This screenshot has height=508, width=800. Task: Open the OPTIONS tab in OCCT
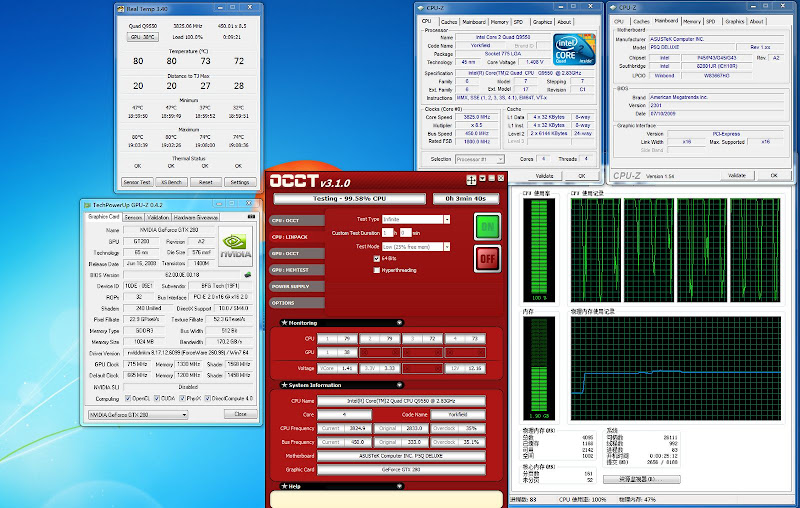297,303
